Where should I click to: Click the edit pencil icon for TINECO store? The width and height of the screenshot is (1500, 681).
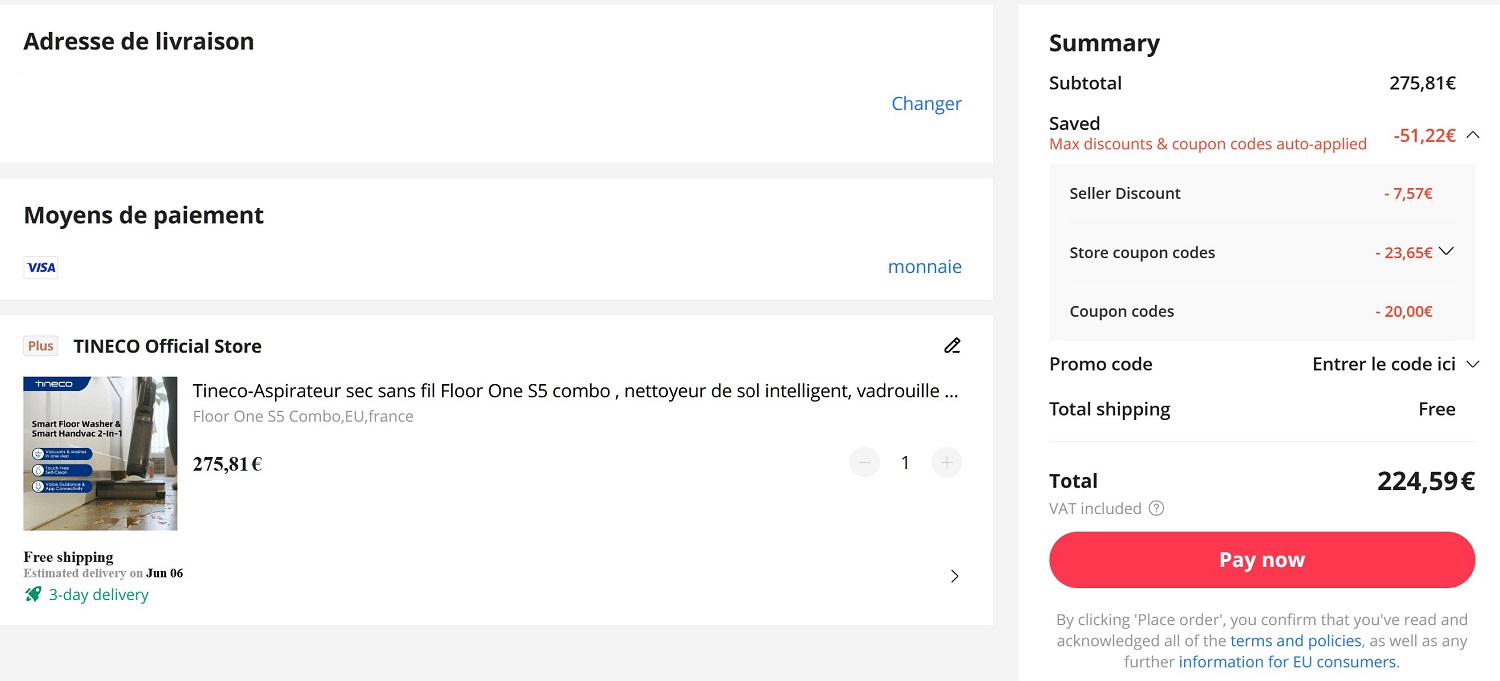coord(952,346)
